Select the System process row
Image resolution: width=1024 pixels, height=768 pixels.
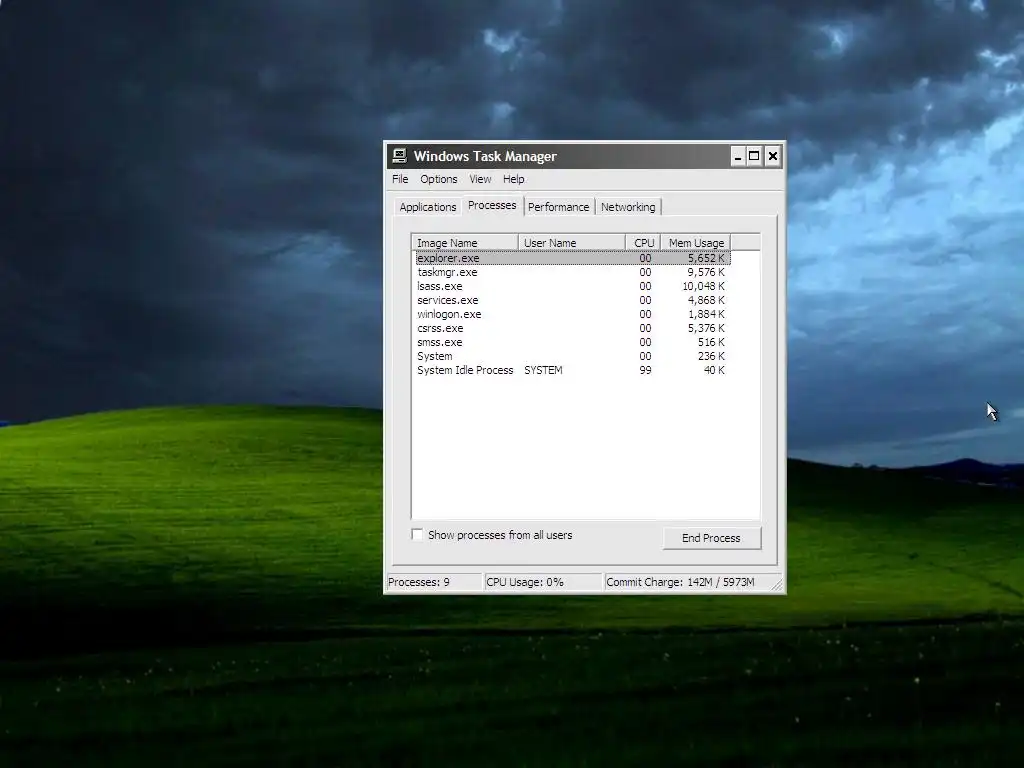coord(572,357)
